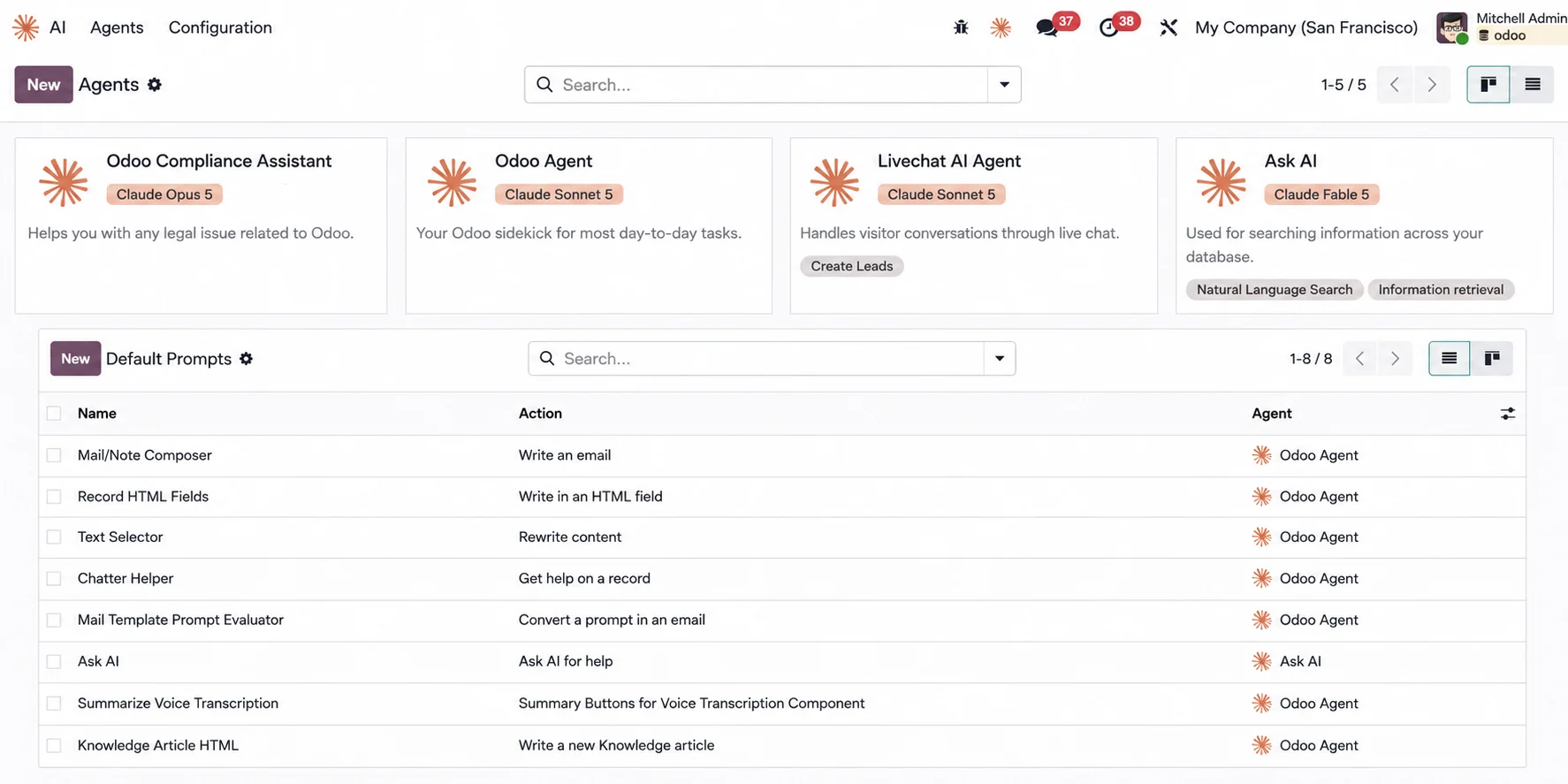Create a new default prompt with New
Image resolution: width=1568 pixels, height=784 pixels.
tap(75, 359)
